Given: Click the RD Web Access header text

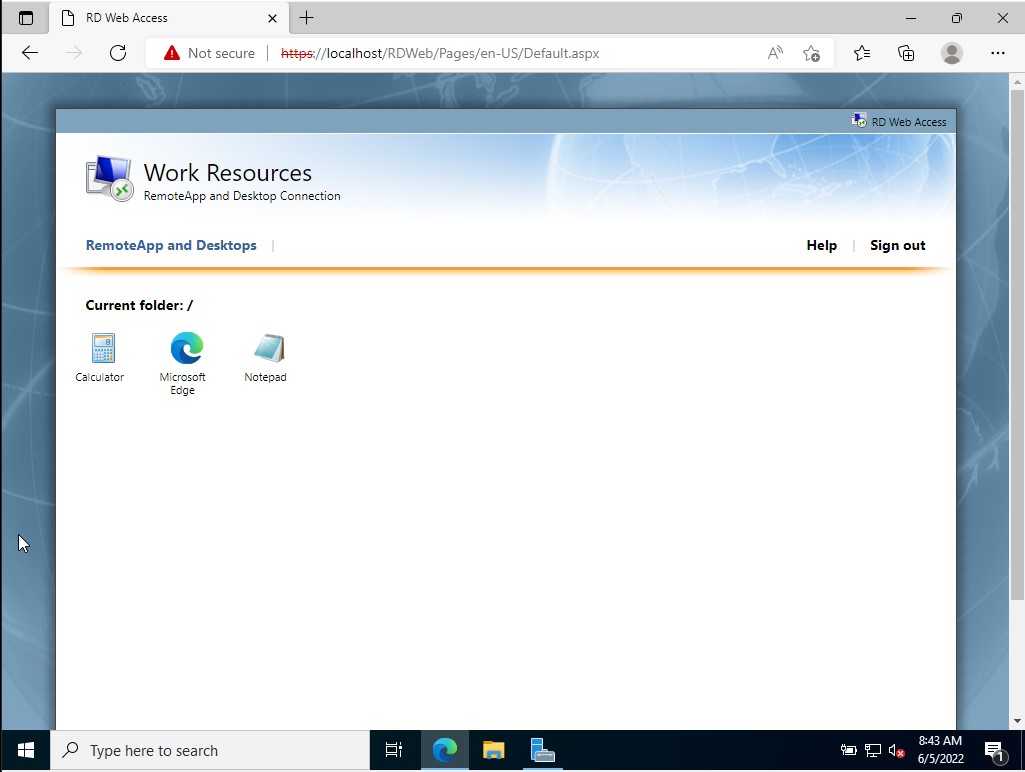Looking at the screenshot, I should (909, 122).
